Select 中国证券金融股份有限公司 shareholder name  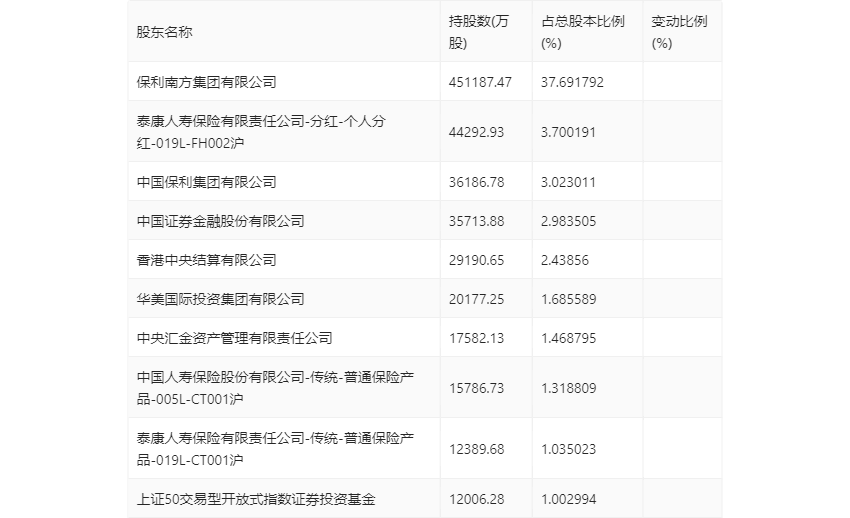pos(221,221)
